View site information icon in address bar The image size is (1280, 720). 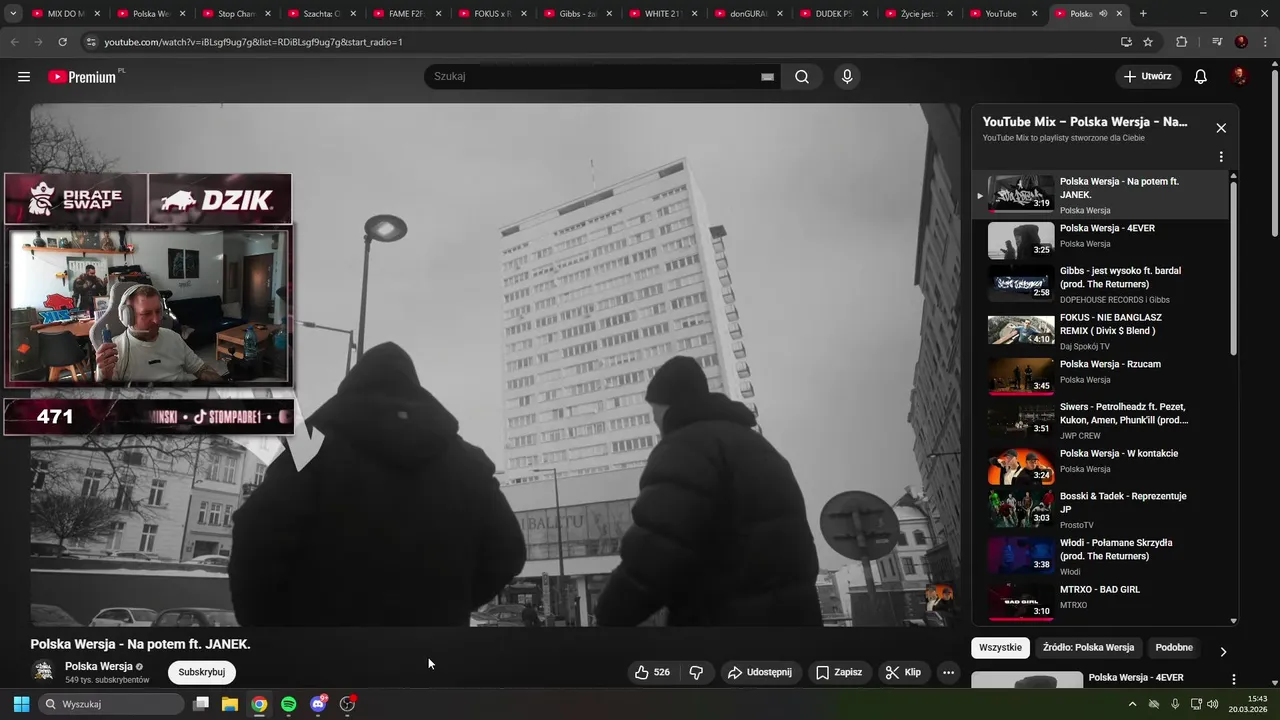pyautogui.click(x=91, y=42)
